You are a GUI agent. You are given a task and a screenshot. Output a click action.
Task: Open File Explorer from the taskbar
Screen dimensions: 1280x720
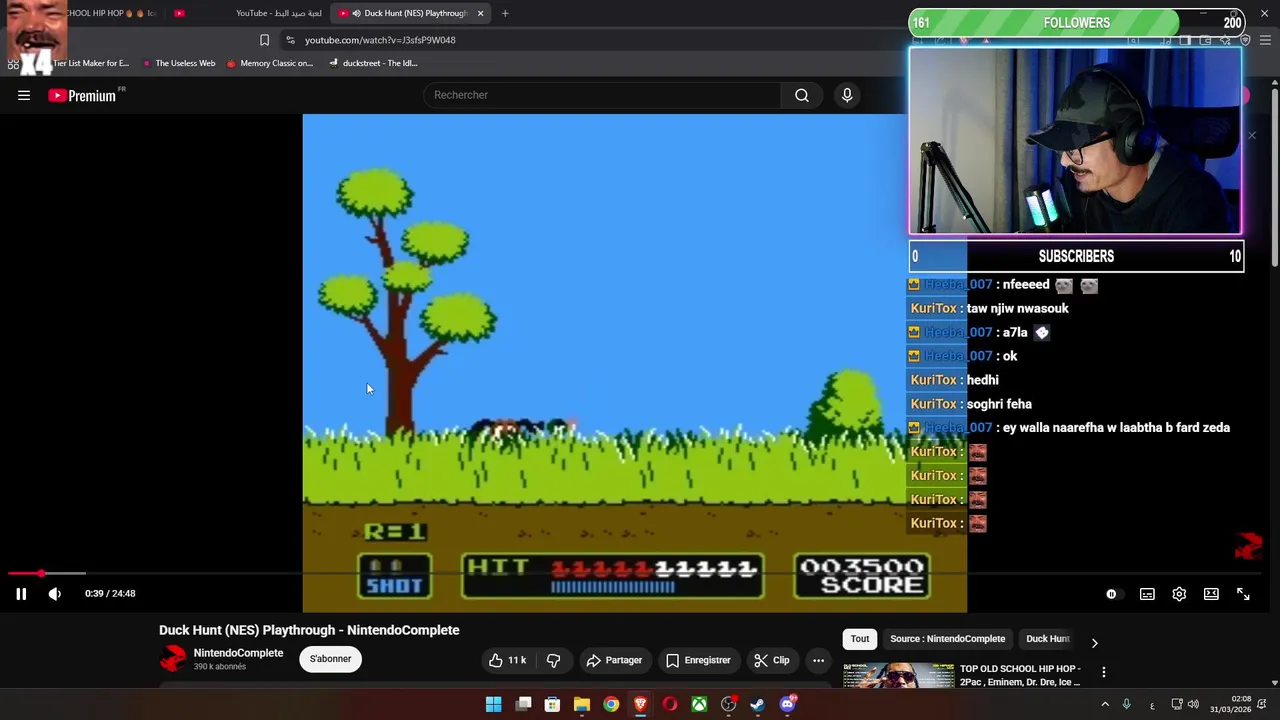click(x=581, y=705)
